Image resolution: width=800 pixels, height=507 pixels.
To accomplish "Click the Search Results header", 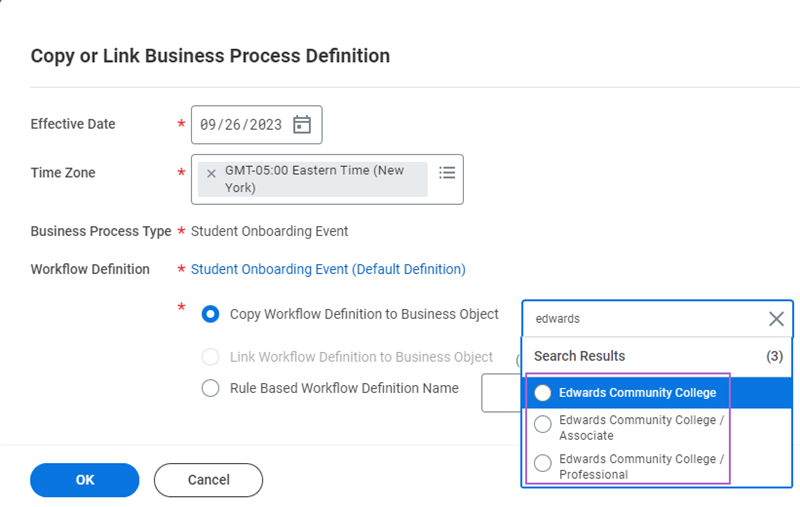I will pos(580,356).
